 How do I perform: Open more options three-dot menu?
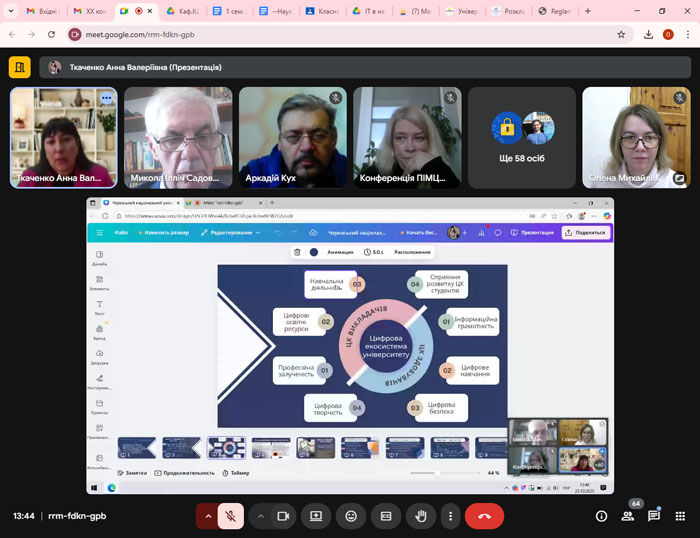pyautogui.click(x=451, y=516)
